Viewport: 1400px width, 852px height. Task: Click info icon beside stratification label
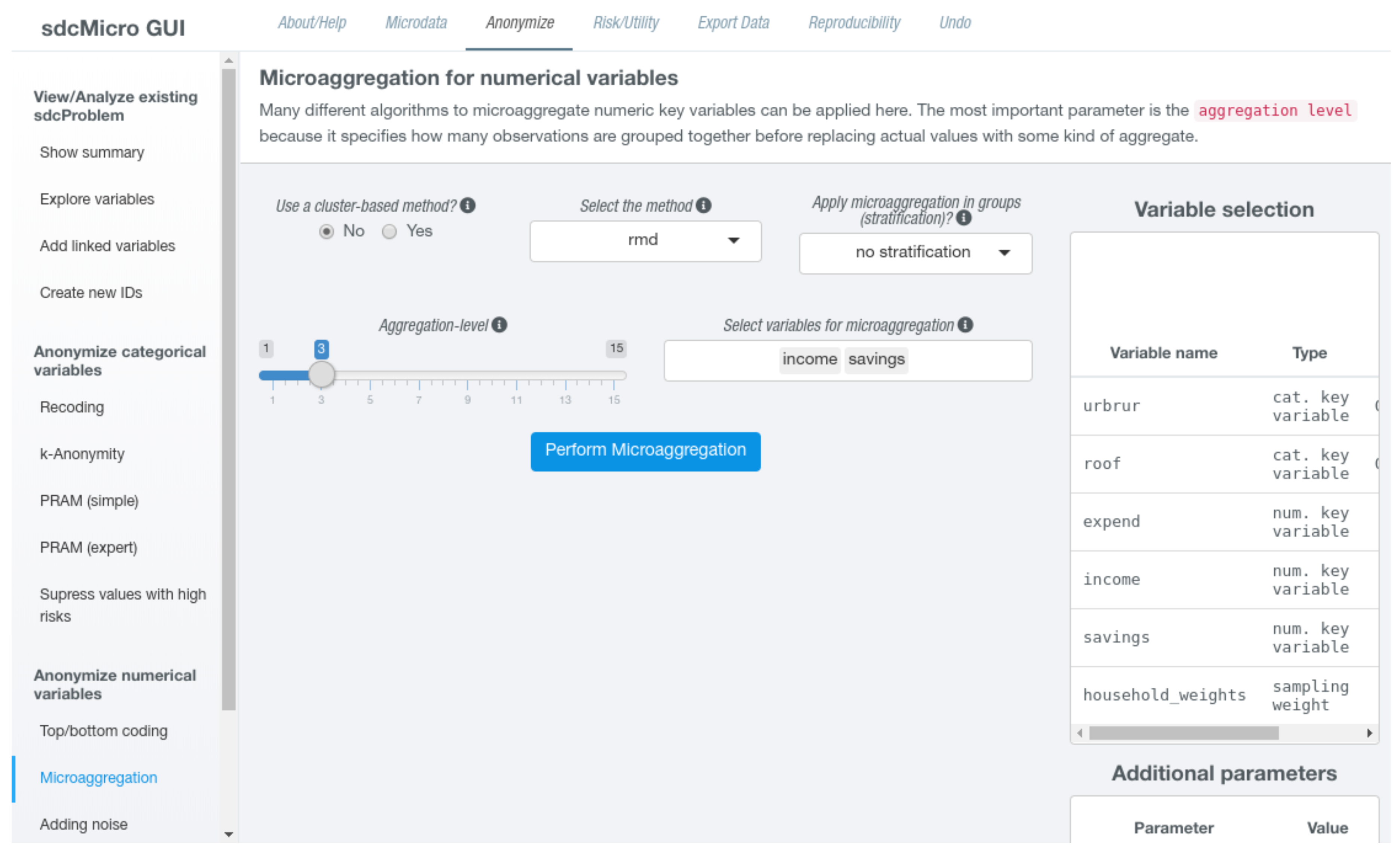964,218
